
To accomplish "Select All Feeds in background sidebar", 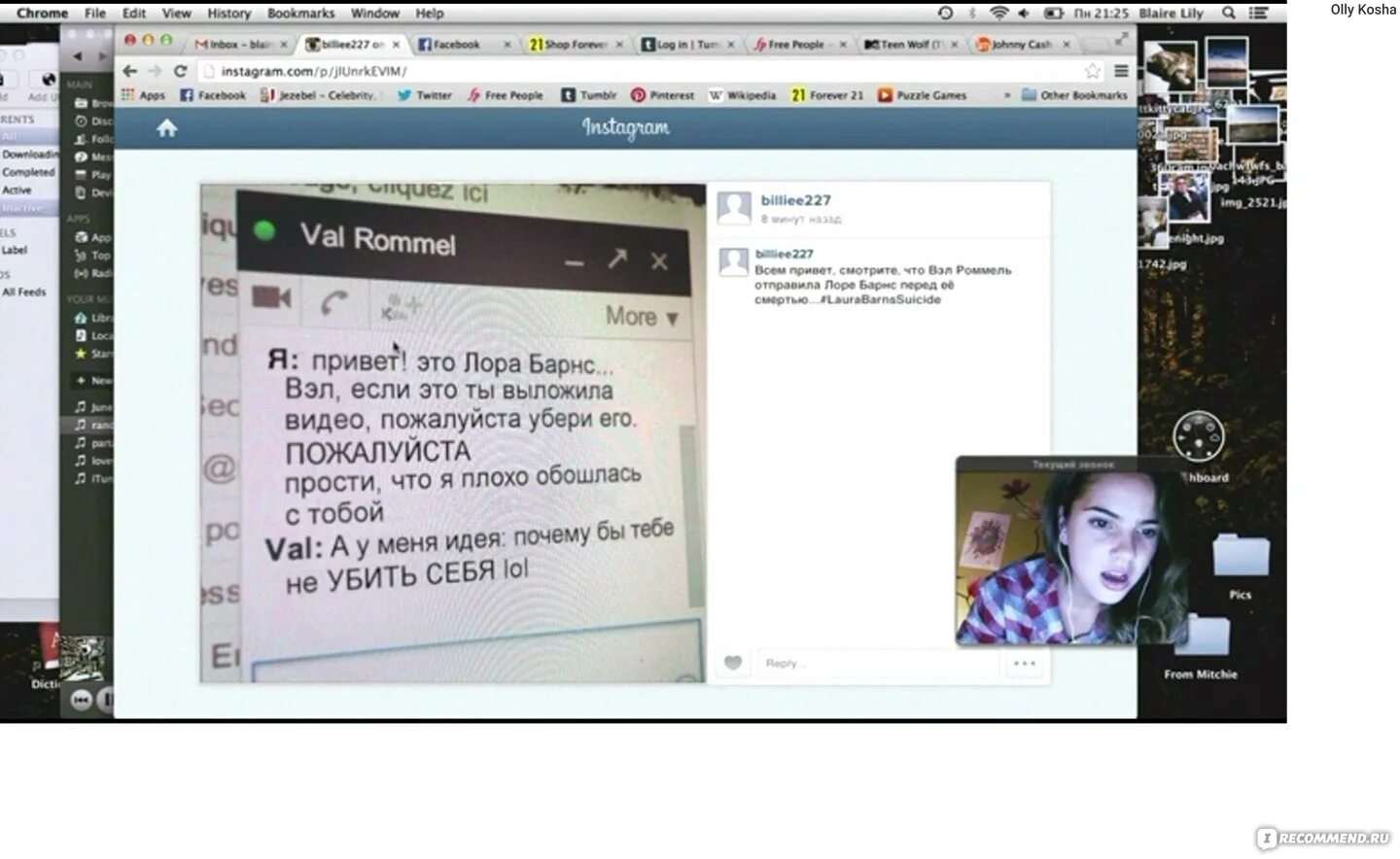I will (x=24, y=292).
